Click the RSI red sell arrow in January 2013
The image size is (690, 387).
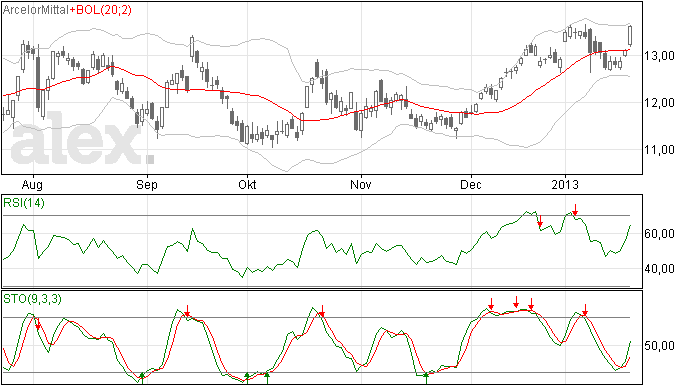[x=575, y=210]
